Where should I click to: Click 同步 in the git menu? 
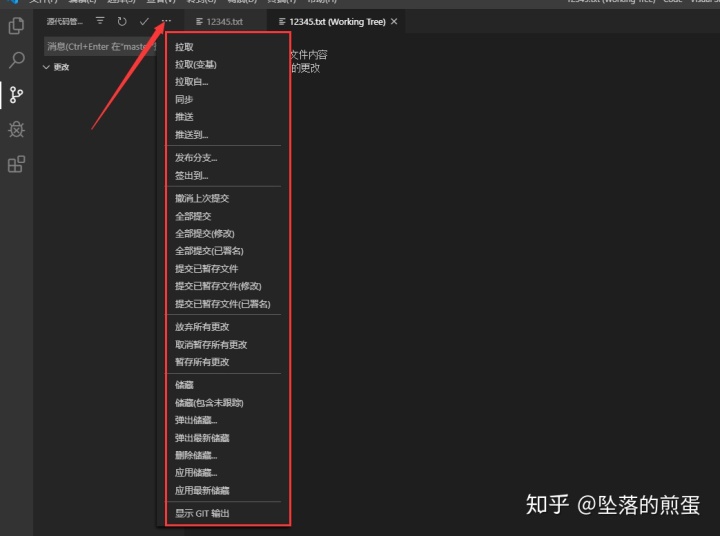(x=184, y=99)
